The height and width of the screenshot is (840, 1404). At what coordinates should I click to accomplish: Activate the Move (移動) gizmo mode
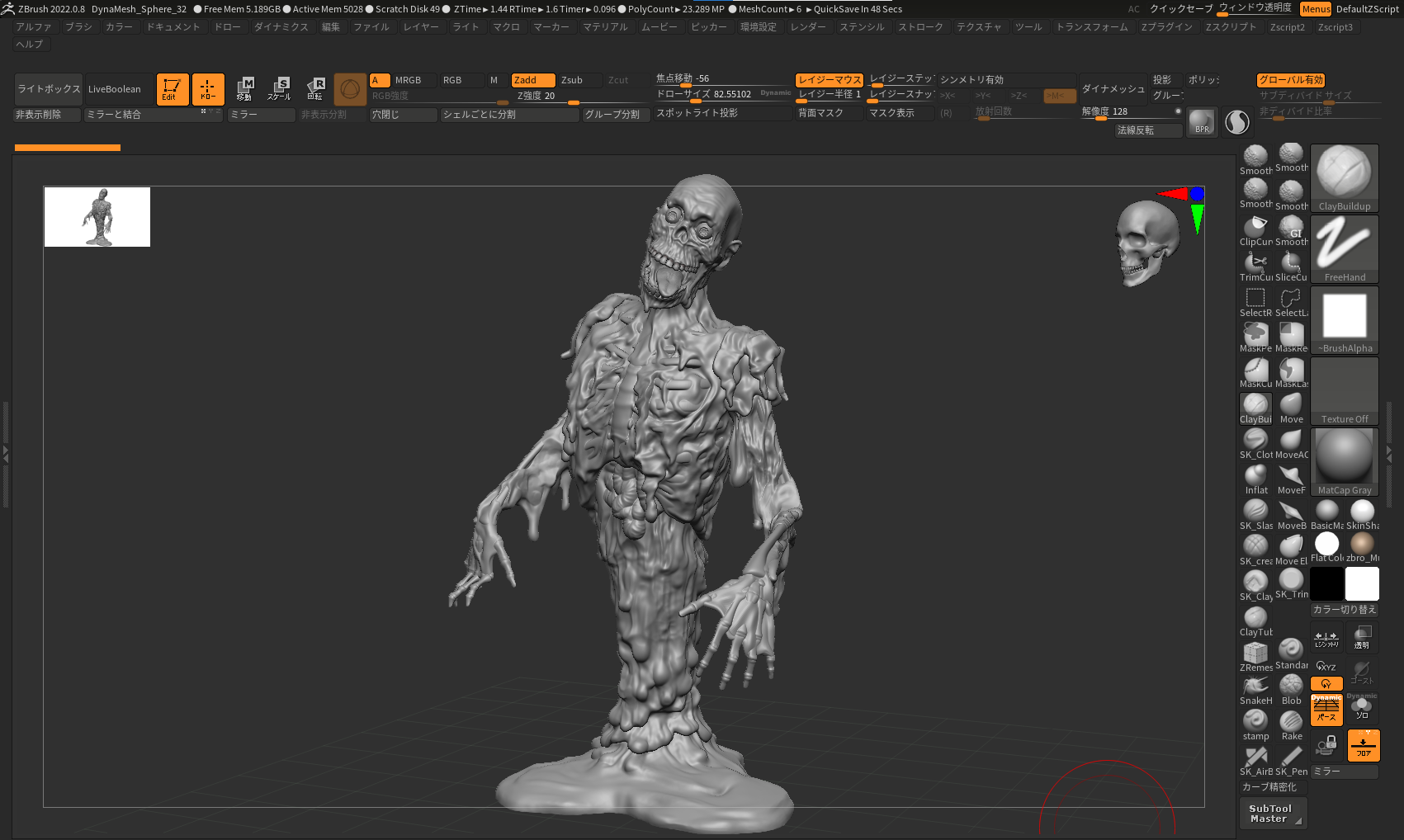tap(244, 88)
